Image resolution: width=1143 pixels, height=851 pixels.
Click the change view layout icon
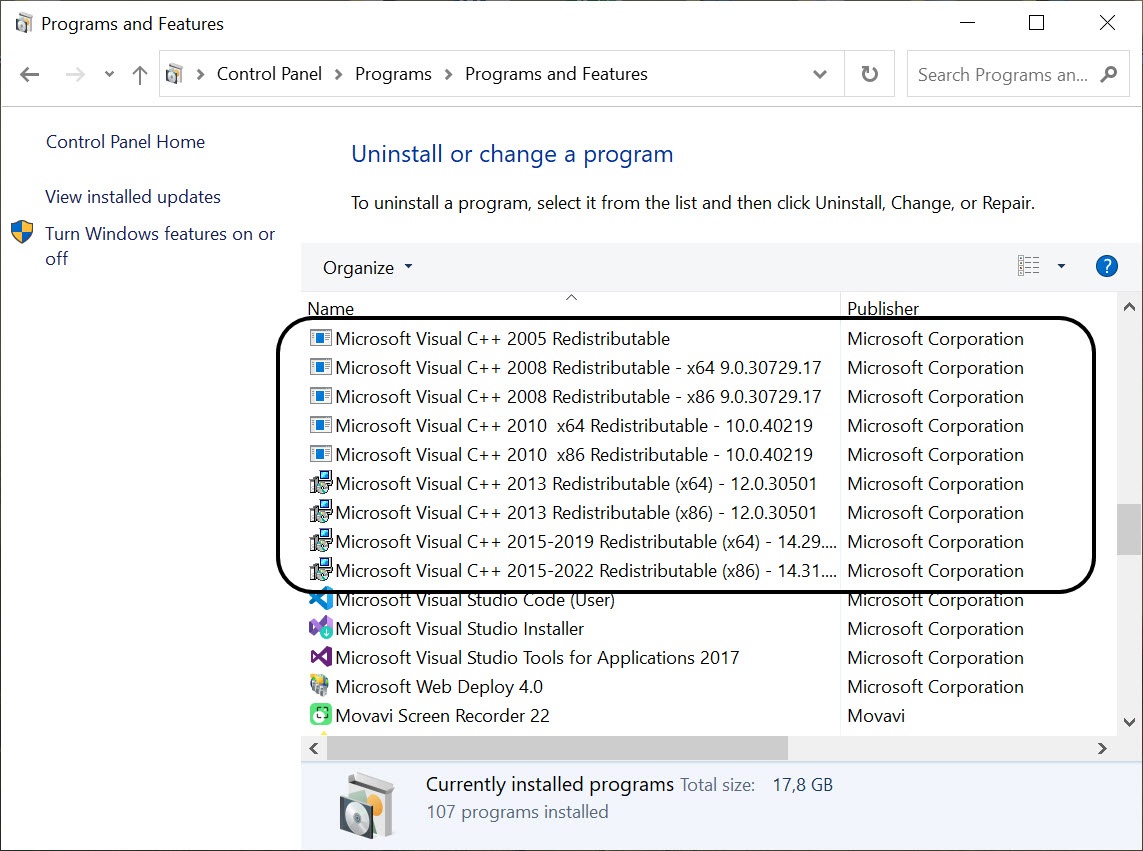1028,266
